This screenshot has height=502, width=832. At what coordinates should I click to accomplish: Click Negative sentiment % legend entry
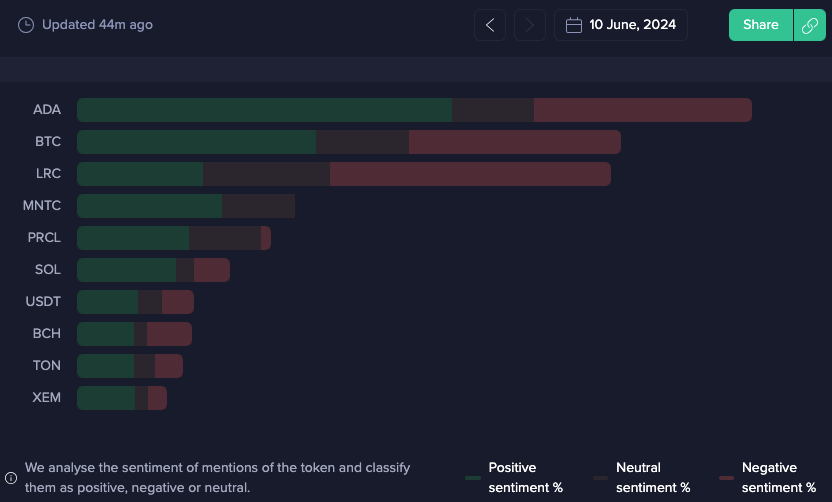pyautogui.click(x=767, y=478)
